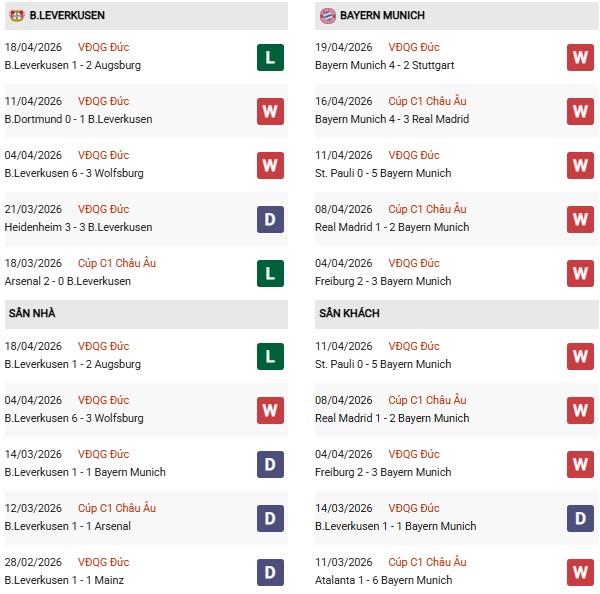Open the SÂN NHÀ home matches section

click(x=32, y=314)
